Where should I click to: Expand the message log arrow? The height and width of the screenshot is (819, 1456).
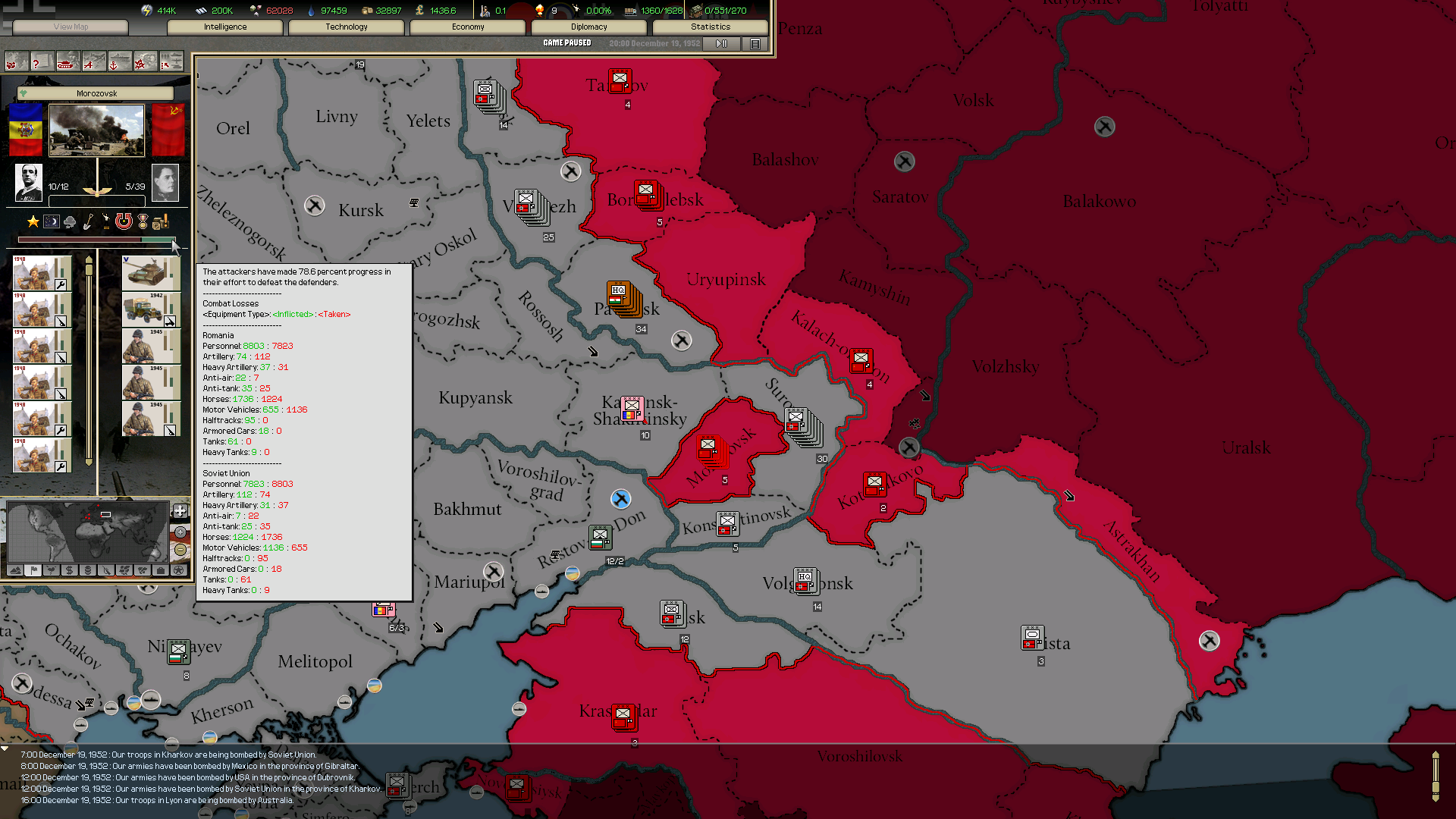(x=5, y=748)
